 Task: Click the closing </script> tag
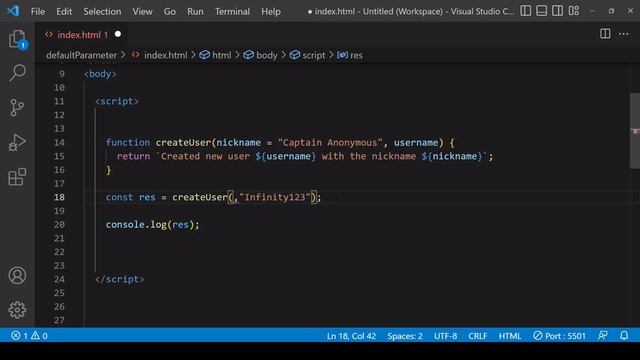pos(120,279)
